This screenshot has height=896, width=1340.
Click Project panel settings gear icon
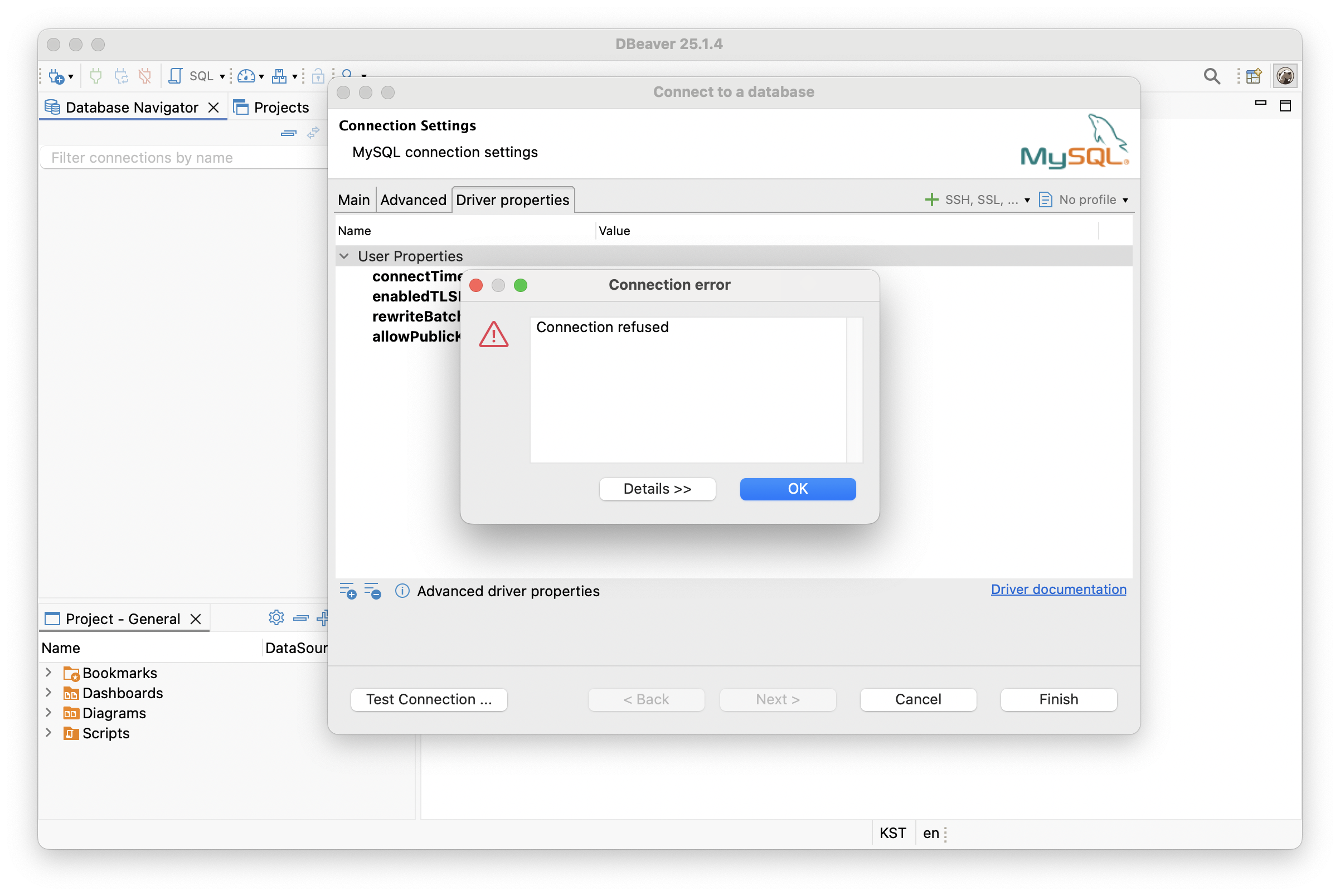coord(276,618)
